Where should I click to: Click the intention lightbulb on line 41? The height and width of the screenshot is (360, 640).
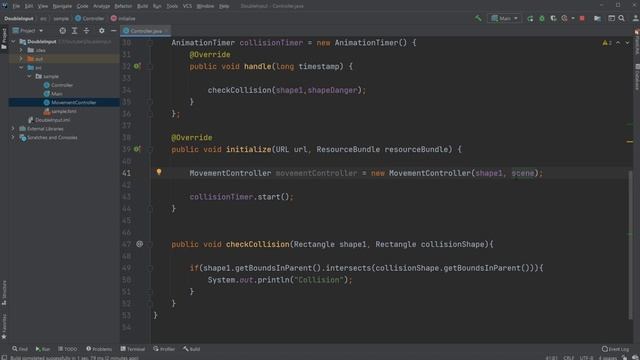[159, 172]
